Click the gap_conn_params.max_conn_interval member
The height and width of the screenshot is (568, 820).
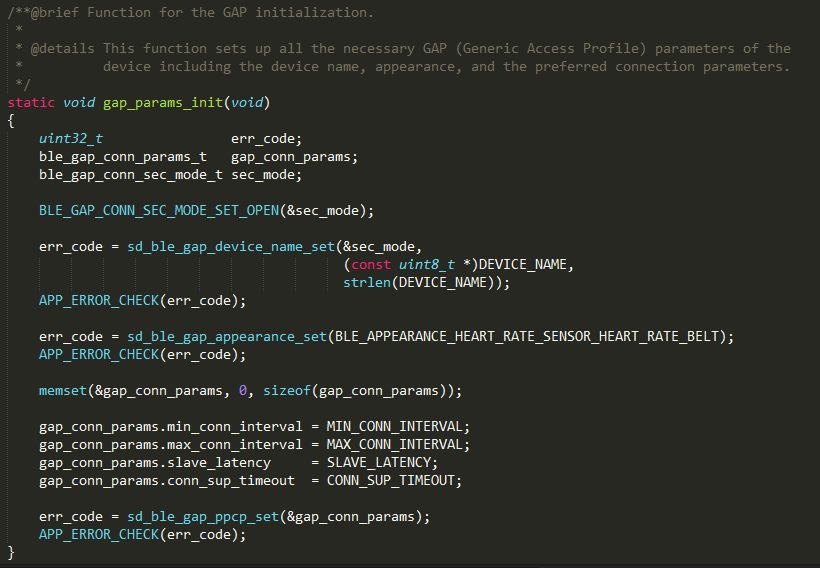click(170, 445)
